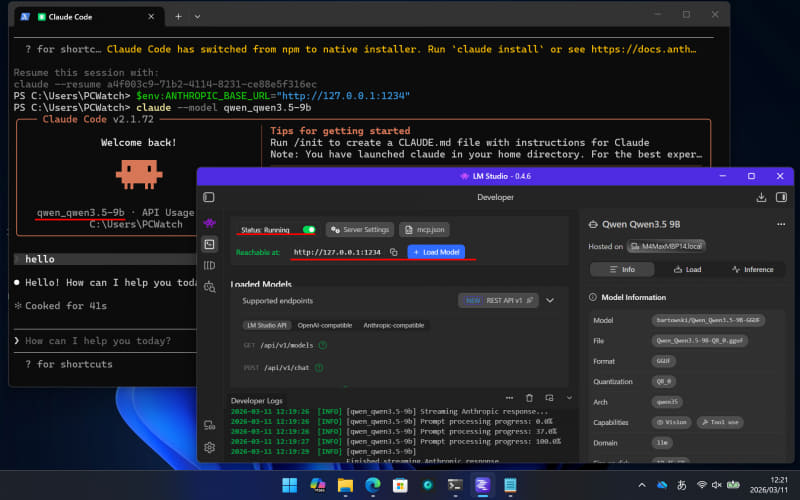Click the Qwen3.5-9B-Q8_0.gguf file chip
This screenshot has width=800, height=500.
click(x=699, y=341)
